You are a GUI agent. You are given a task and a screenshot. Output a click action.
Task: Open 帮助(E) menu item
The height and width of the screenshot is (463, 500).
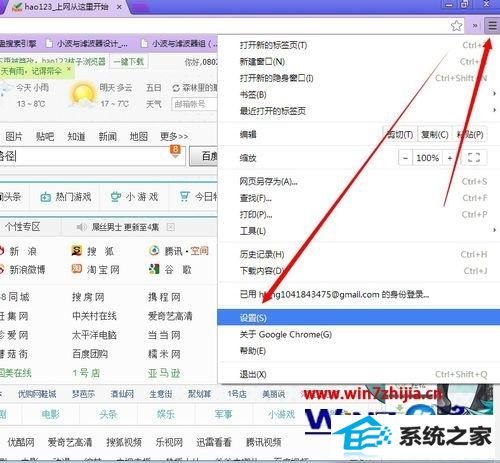(359, 351)
